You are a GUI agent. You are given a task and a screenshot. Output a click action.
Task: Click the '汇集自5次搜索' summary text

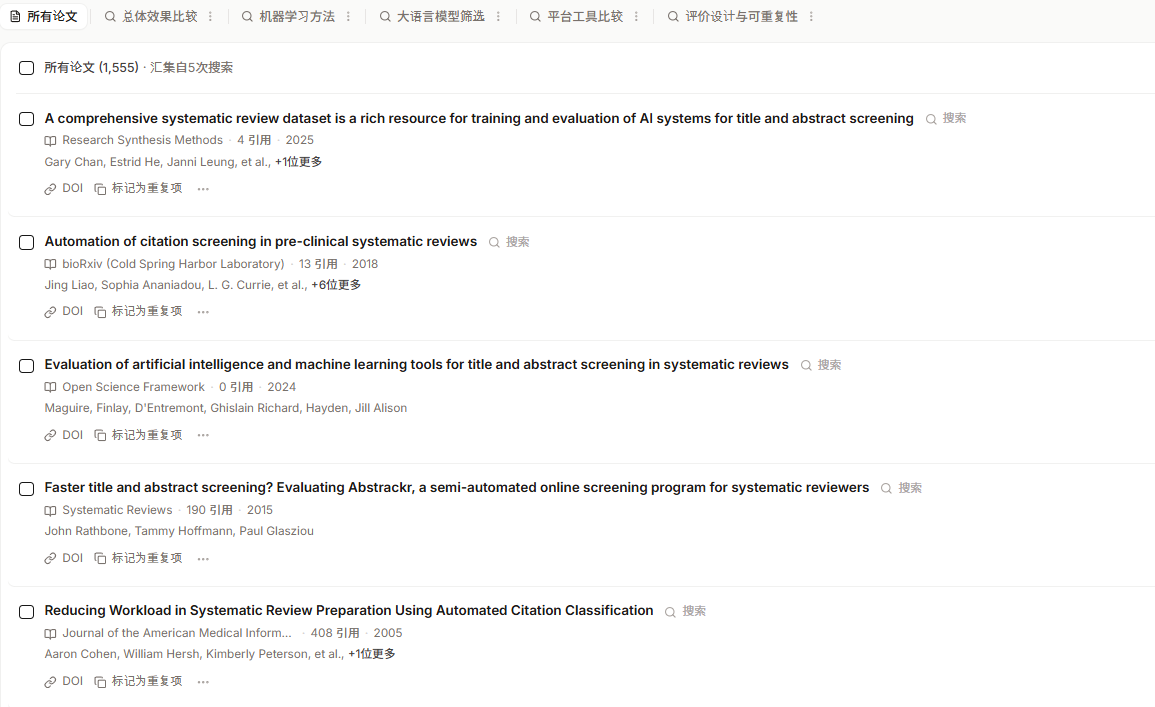click(x=192, y=68)
